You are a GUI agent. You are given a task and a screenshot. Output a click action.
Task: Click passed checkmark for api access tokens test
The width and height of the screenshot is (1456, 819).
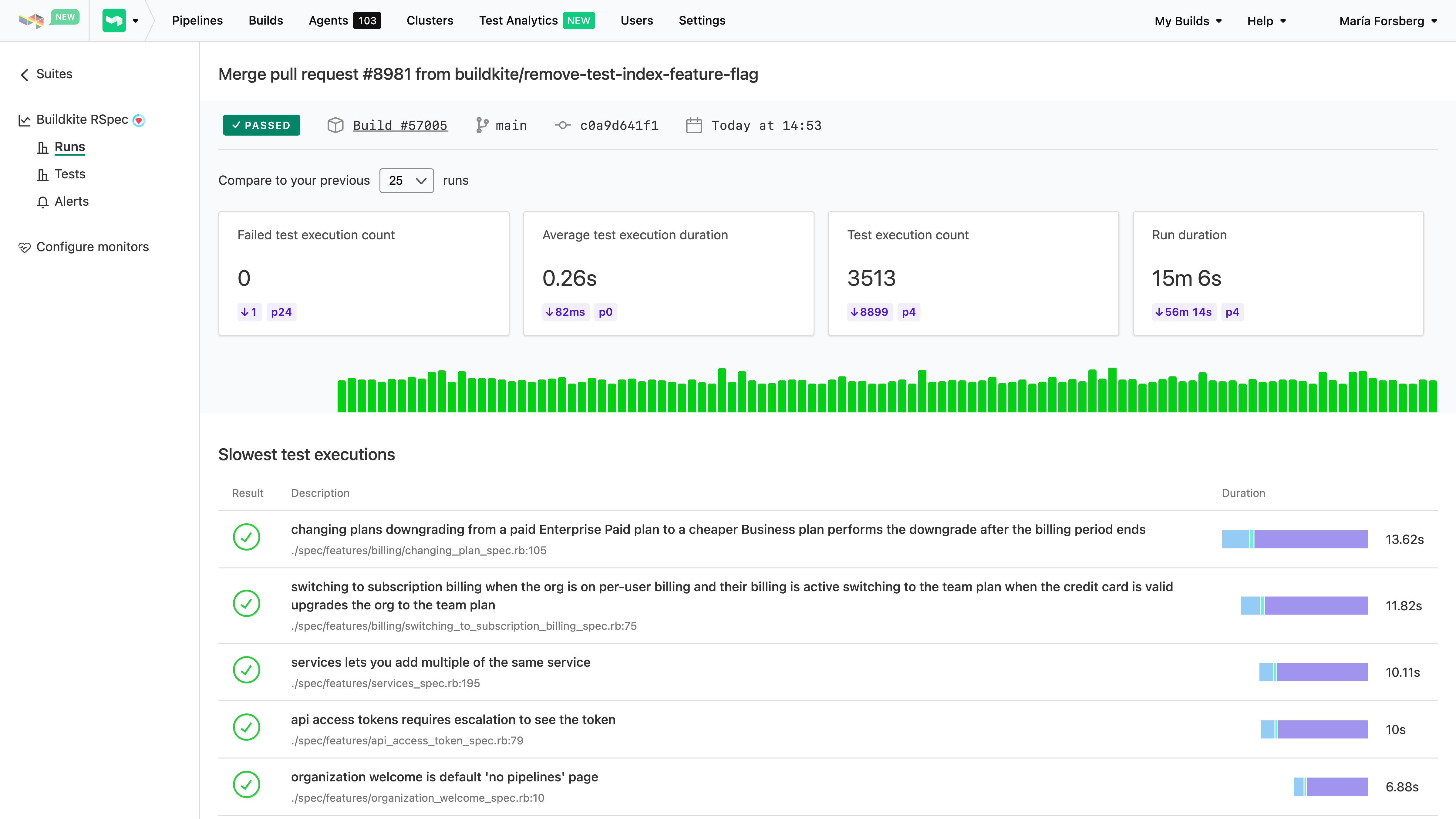click(246, 727)
